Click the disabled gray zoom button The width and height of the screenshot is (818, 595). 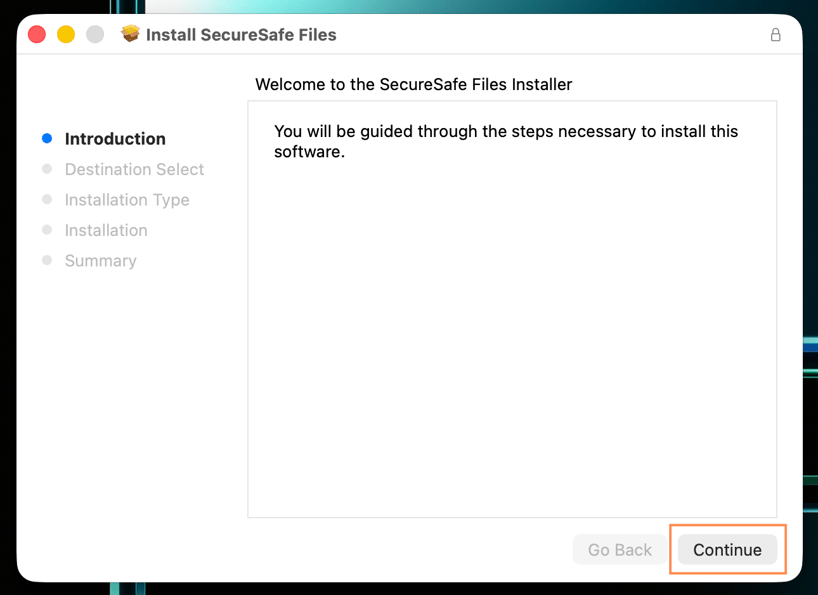(x=95, y=34)
